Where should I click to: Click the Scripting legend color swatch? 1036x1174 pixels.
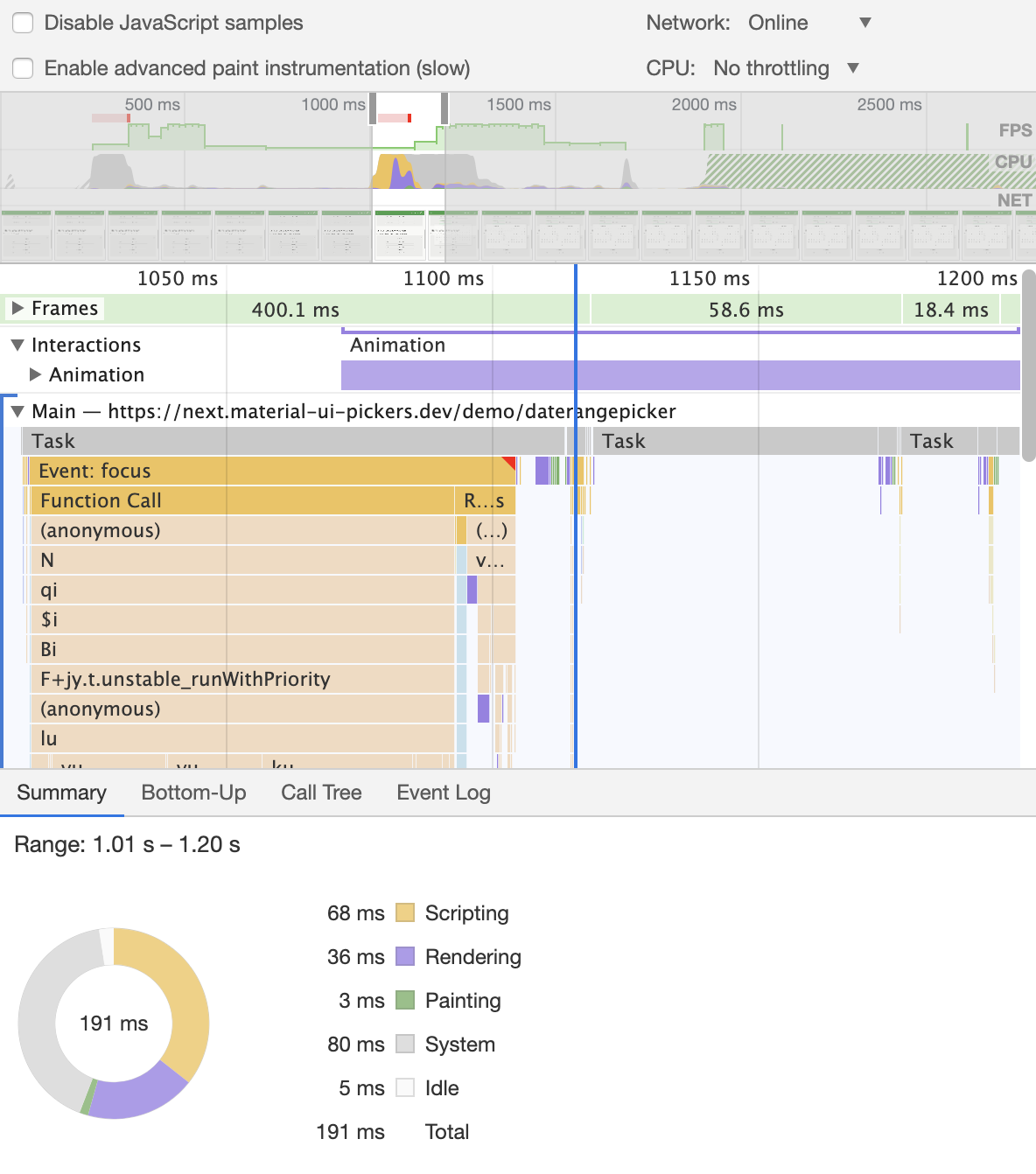point(405,912)
